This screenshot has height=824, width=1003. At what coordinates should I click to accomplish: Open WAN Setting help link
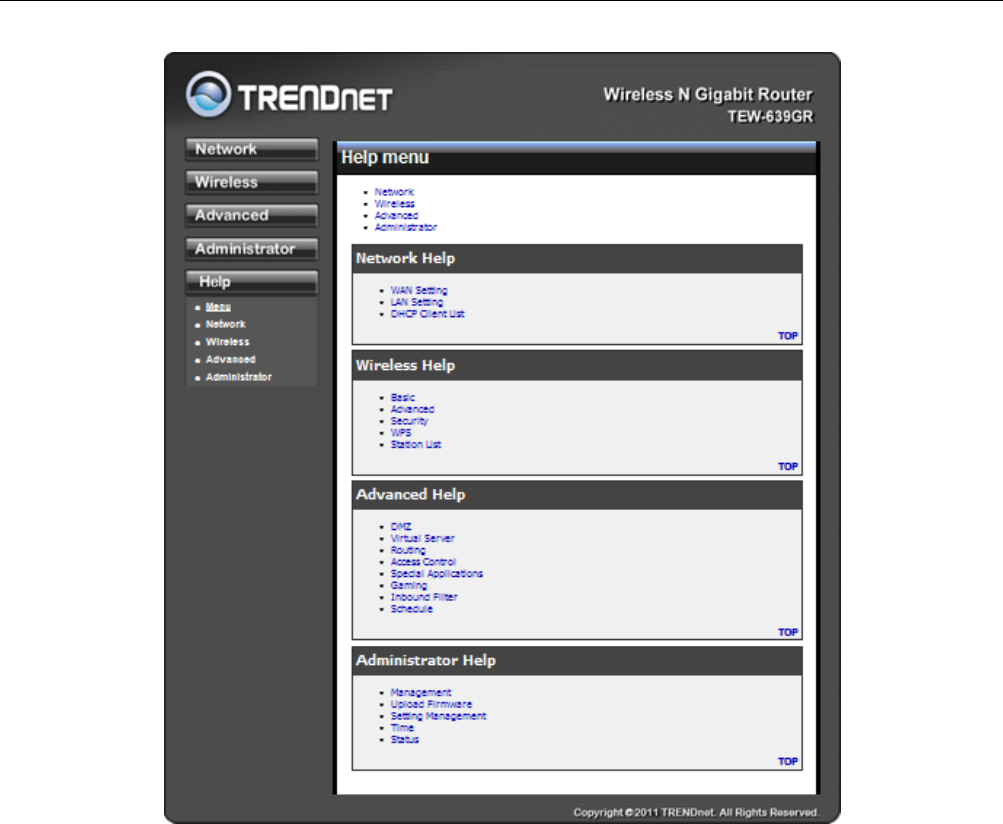click(419, 290)
